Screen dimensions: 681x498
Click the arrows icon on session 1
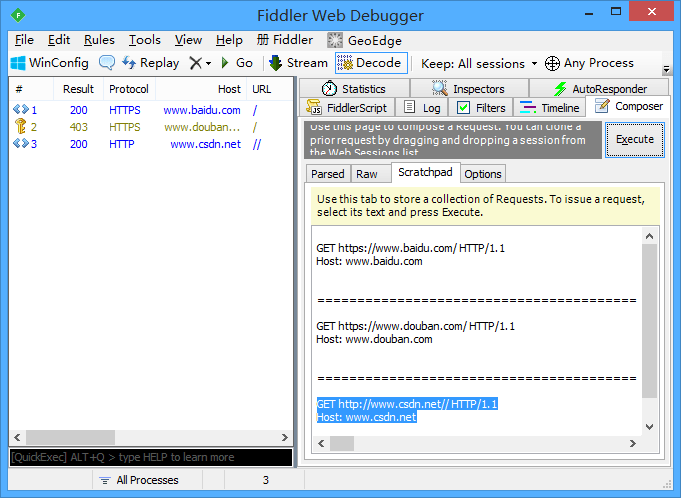pos(21,109)
